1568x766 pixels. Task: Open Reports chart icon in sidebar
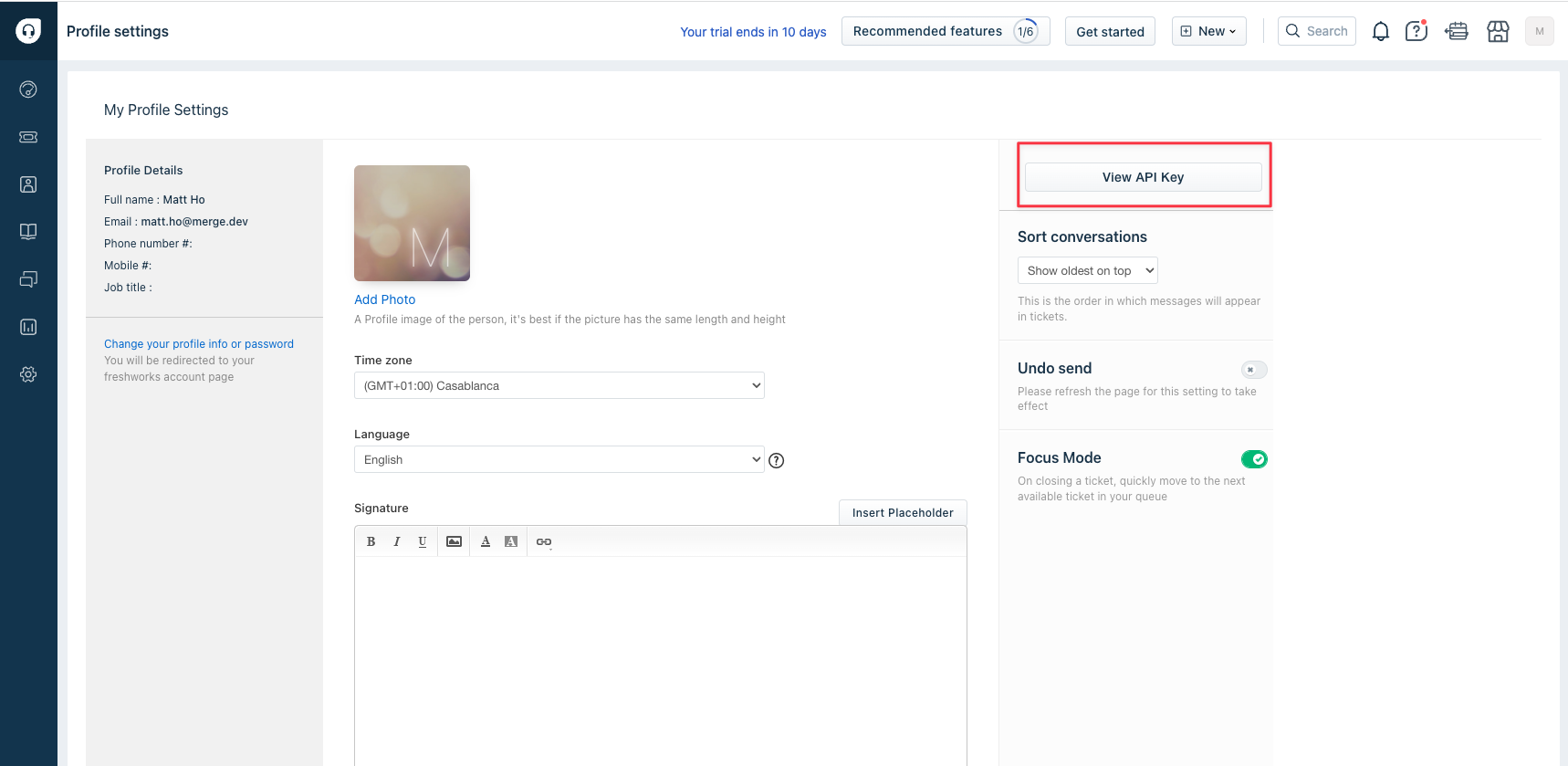[x=28, y=327]
